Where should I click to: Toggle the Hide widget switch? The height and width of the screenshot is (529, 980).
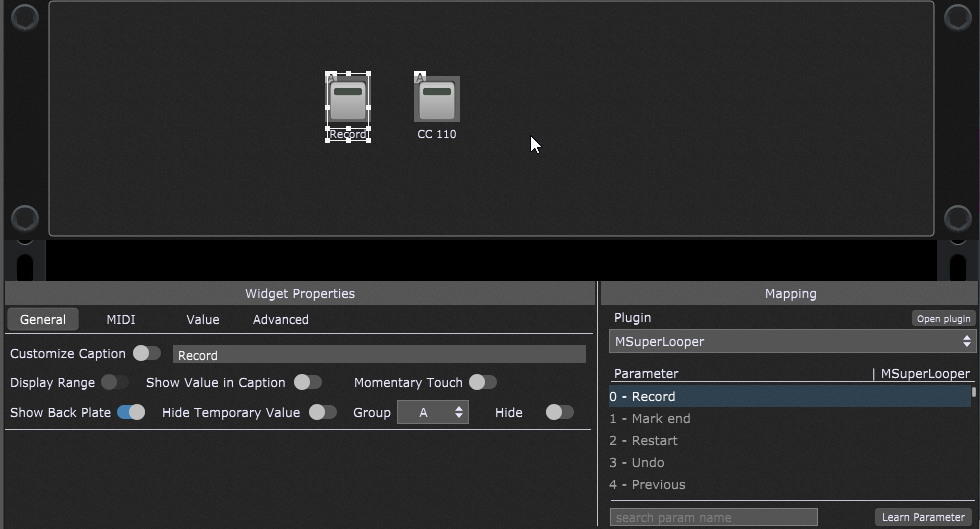pyautogui.click(x=559, y=412)
